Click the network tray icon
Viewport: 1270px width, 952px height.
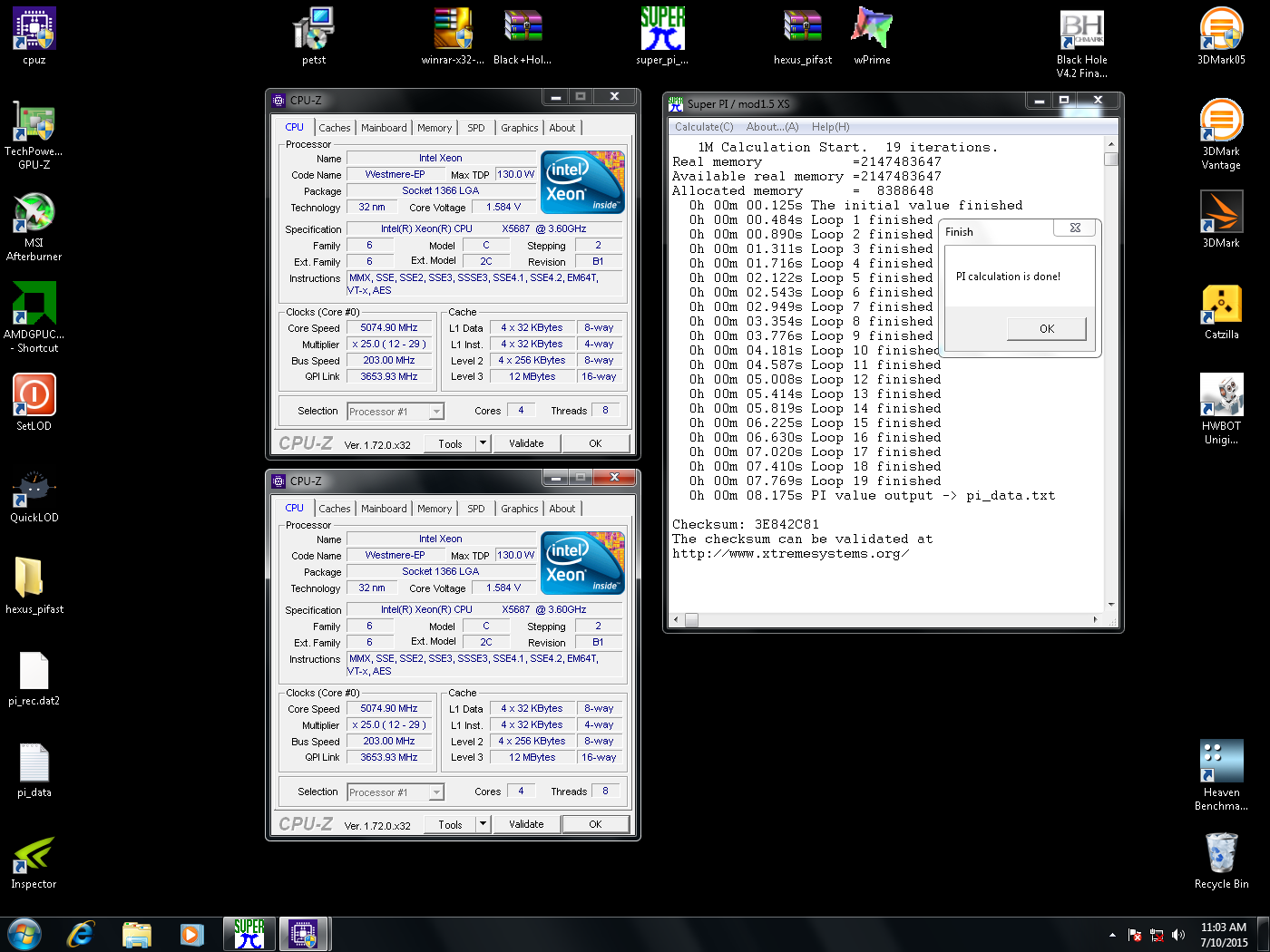point(1156,935)
